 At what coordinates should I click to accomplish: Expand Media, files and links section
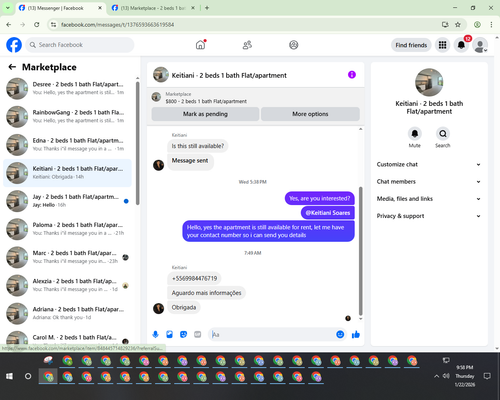pyautogui.click(x=429, y=199)
